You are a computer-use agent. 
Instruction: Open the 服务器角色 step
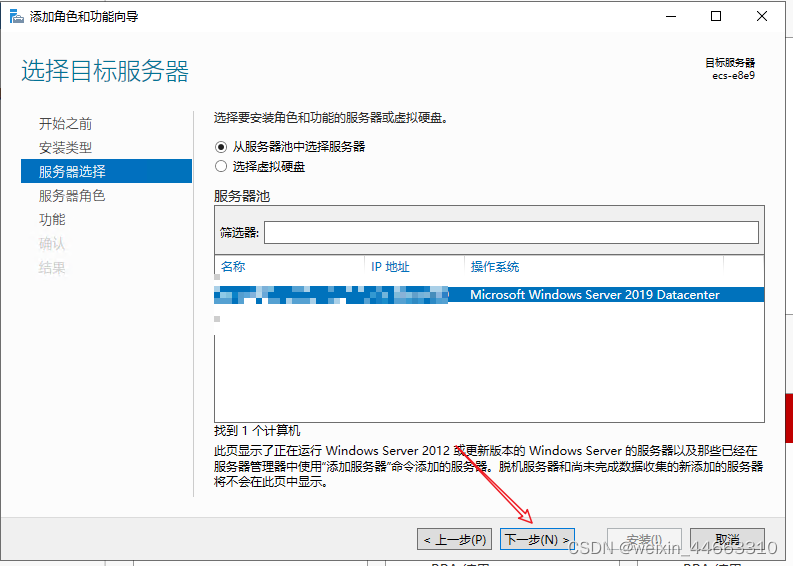pyautogui.click(x=72, y=195)
